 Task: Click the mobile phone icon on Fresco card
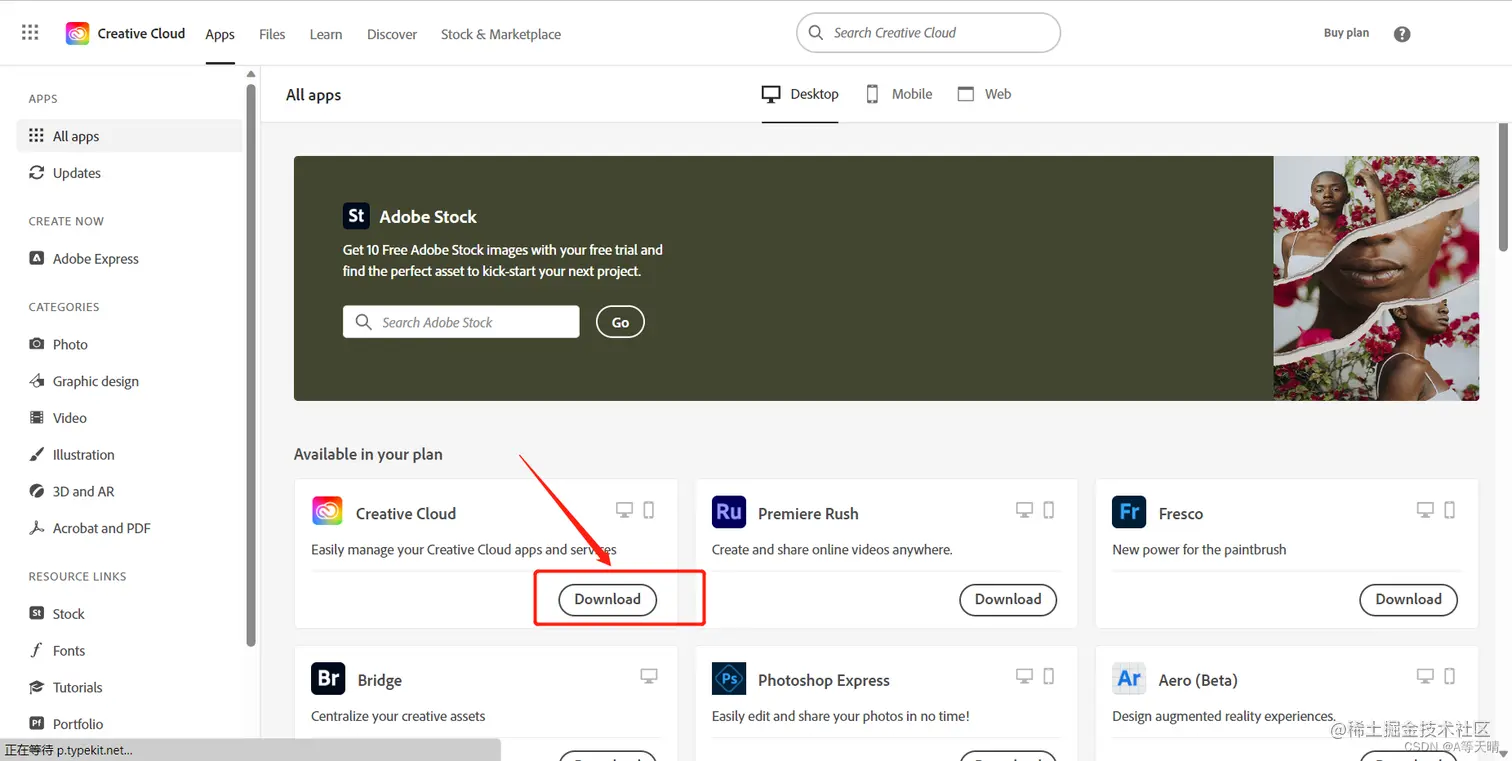click(x=1449, y=510)
